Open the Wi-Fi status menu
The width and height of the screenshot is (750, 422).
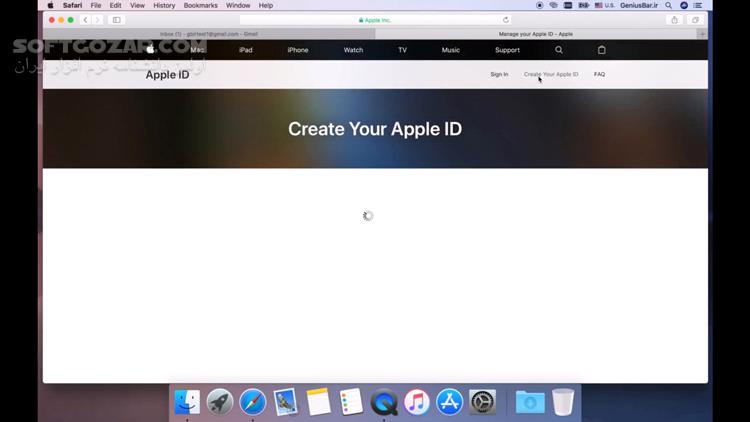553,6
